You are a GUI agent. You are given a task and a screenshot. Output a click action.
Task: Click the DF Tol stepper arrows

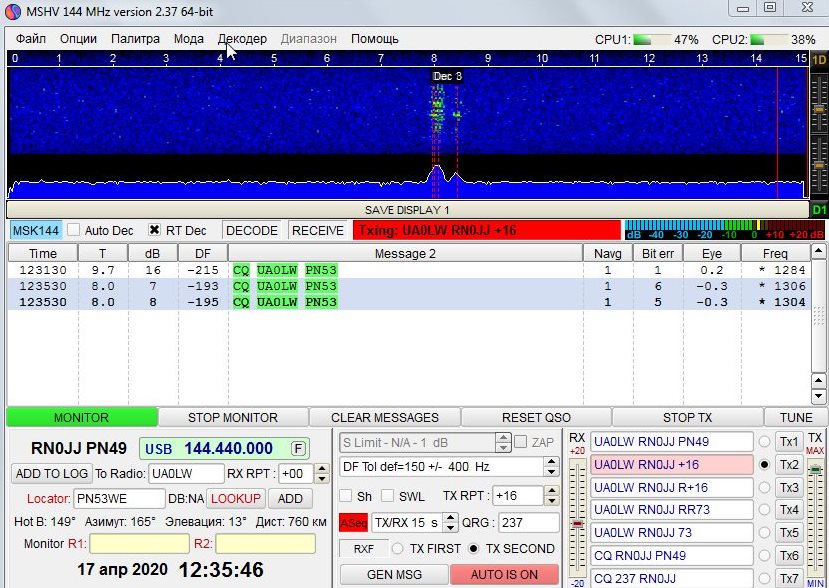[x=551, y=467]
